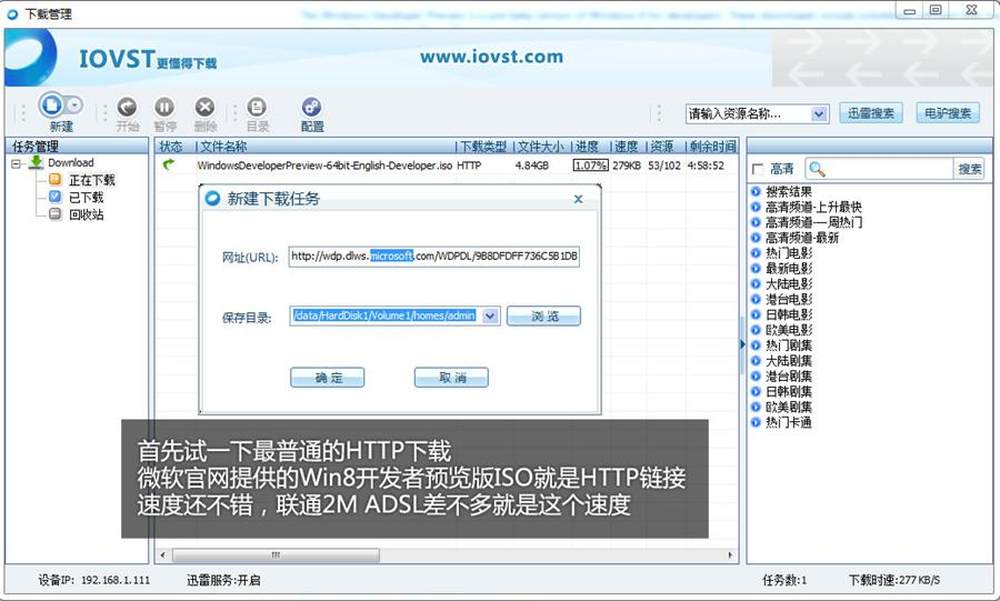Click the 新建 new task icon
The width and height of the screenshot is (1000, 601).
point(51,105)
